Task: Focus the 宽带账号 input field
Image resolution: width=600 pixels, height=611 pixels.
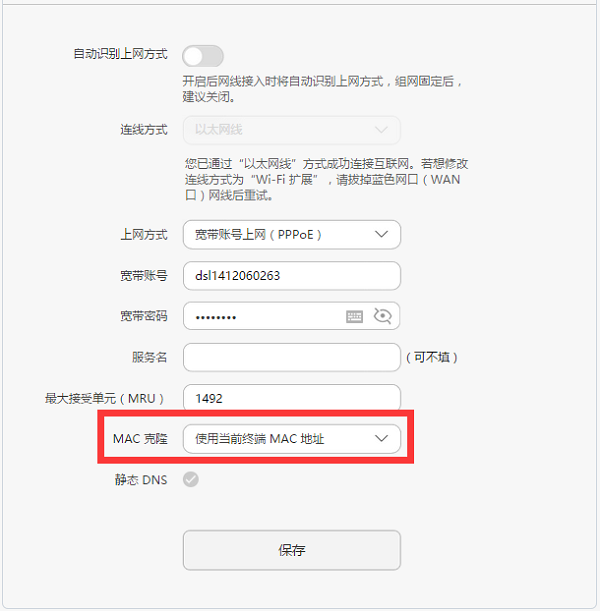Action: pyautogui.click(x=291, y=275)
